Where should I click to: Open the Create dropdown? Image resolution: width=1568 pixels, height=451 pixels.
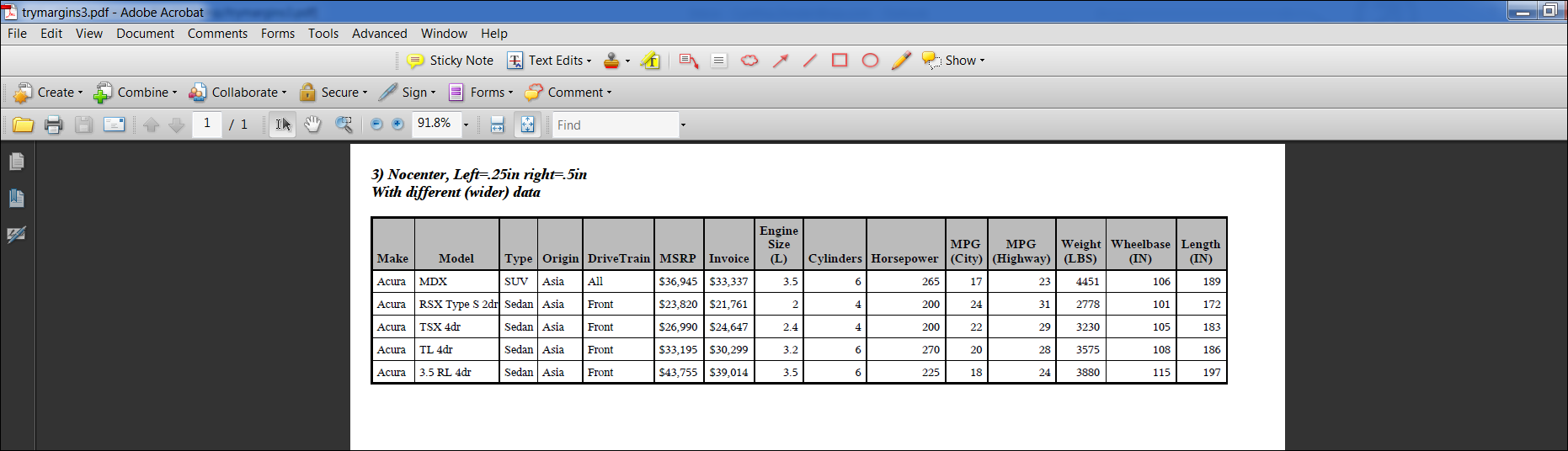pyautogui.click(x=48, y=93)
